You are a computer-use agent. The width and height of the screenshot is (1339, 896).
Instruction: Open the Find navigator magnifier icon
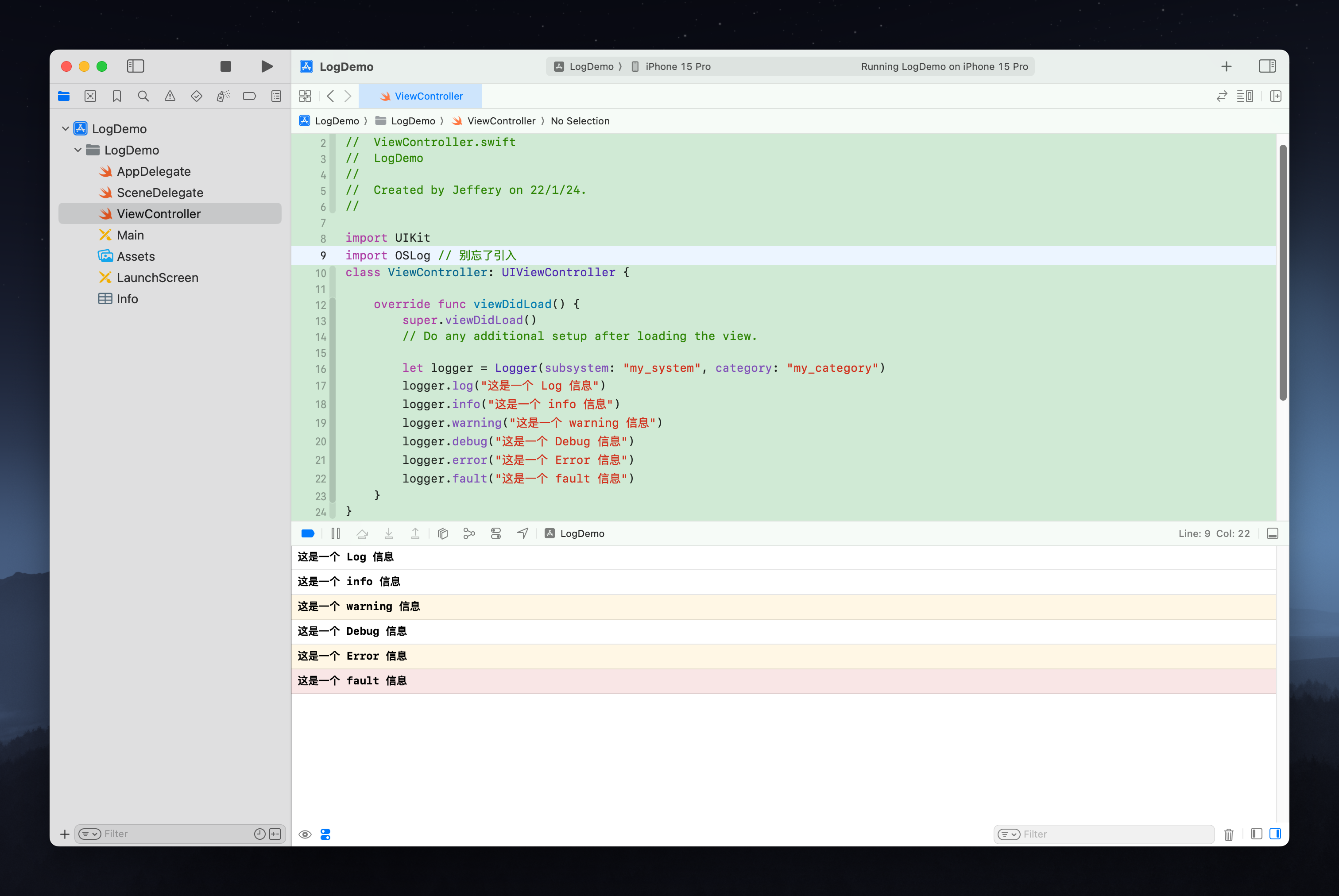pyautogui.click(x=143, y=96)
